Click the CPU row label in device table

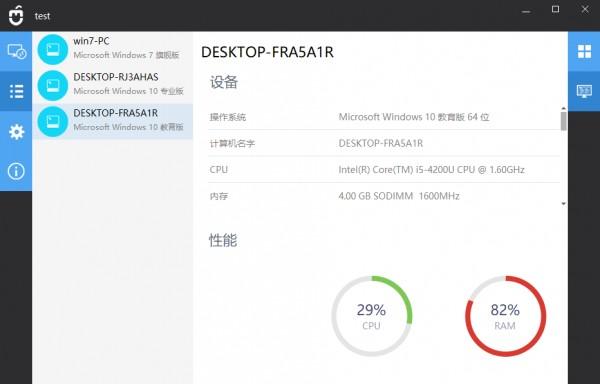pos(218,169)
